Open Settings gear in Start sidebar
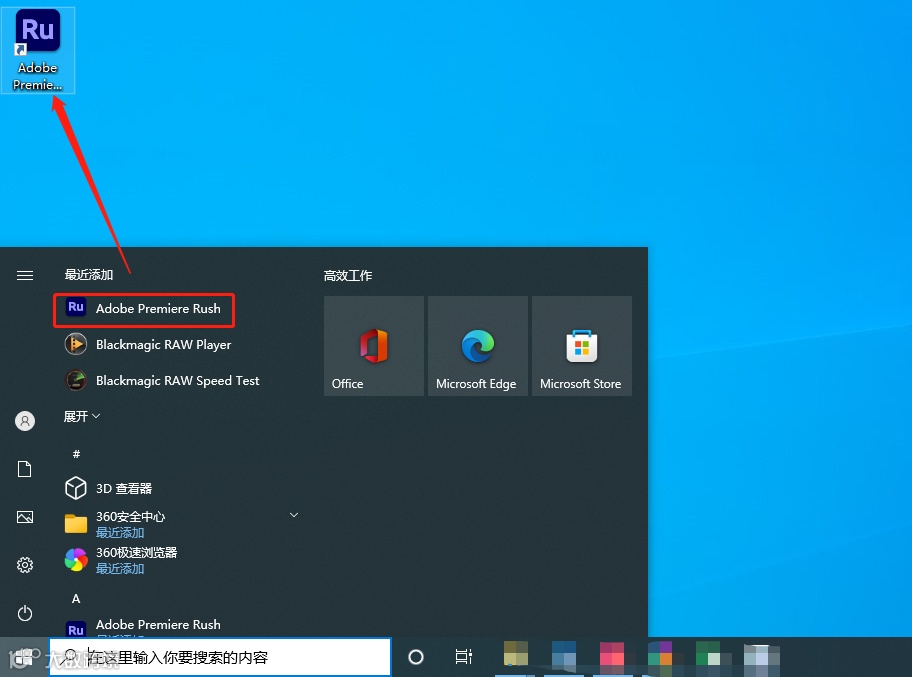This screenshot has width=912, height=677. [x=25, y=565]
